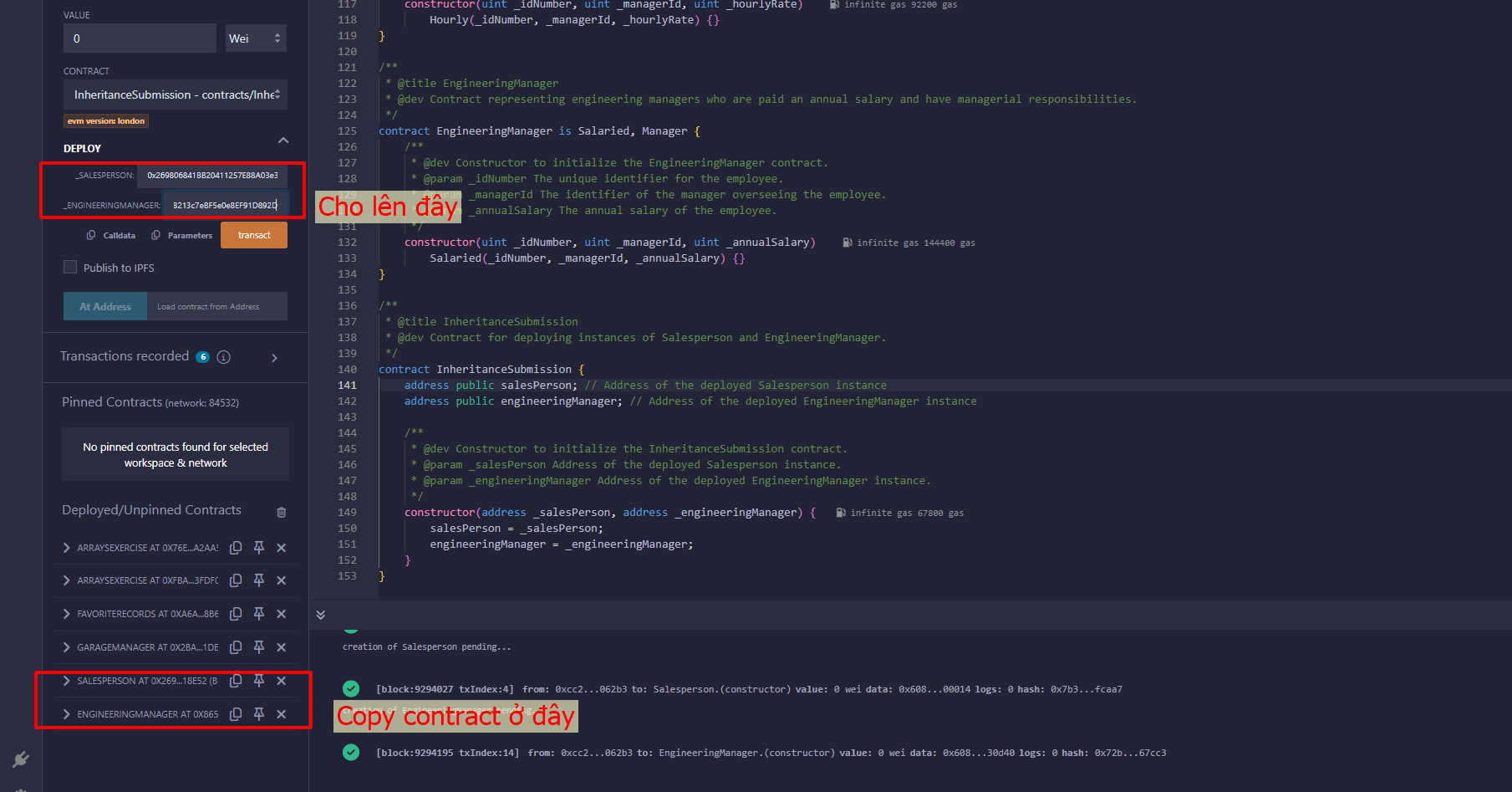Click 'creation of Salesperson pending...' log line
This screenshot has width=1512, height=792.
(x=426, y=646)
